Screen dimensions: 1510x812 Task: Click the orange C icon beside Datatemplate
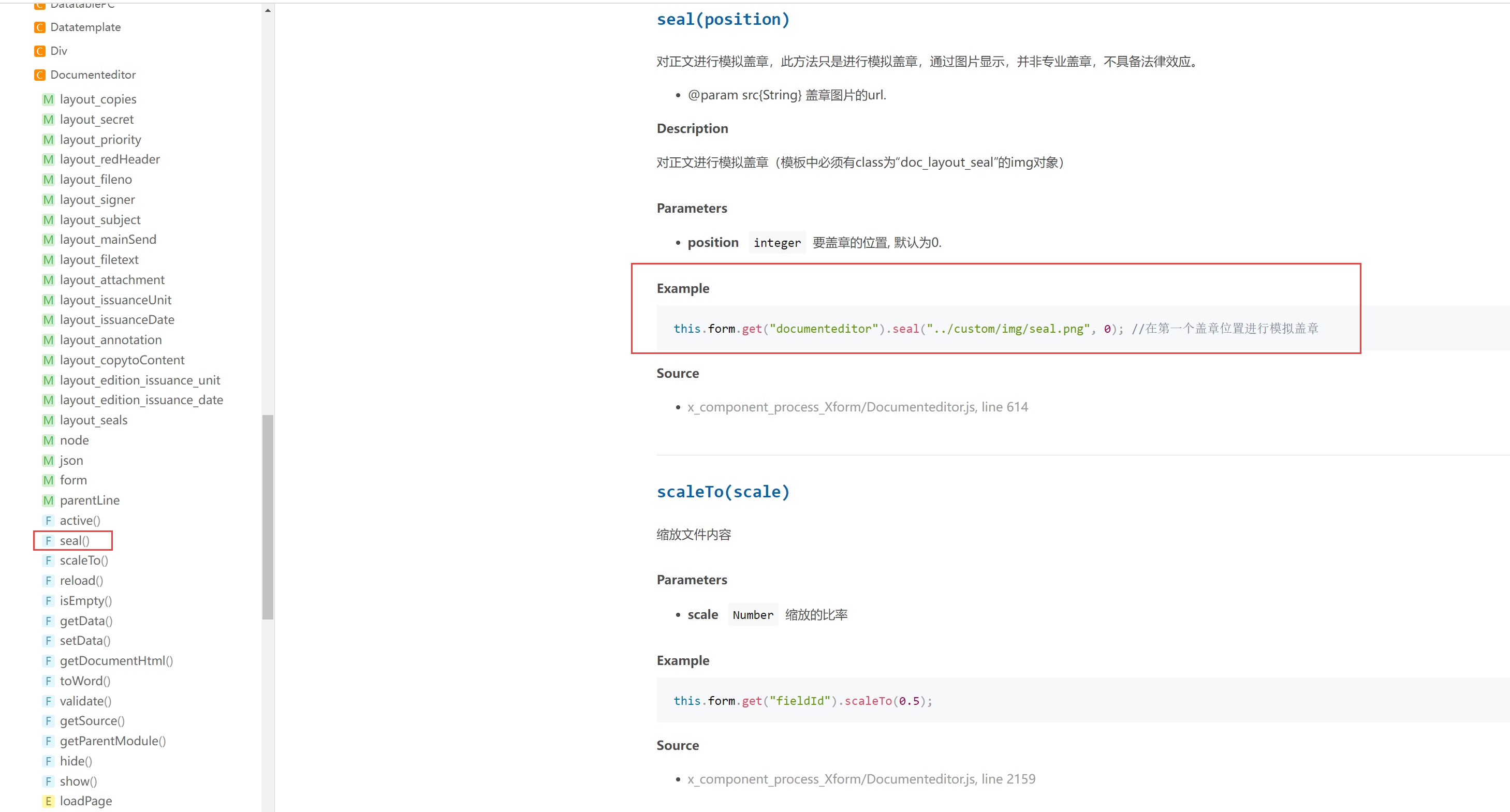click(40, 27)
